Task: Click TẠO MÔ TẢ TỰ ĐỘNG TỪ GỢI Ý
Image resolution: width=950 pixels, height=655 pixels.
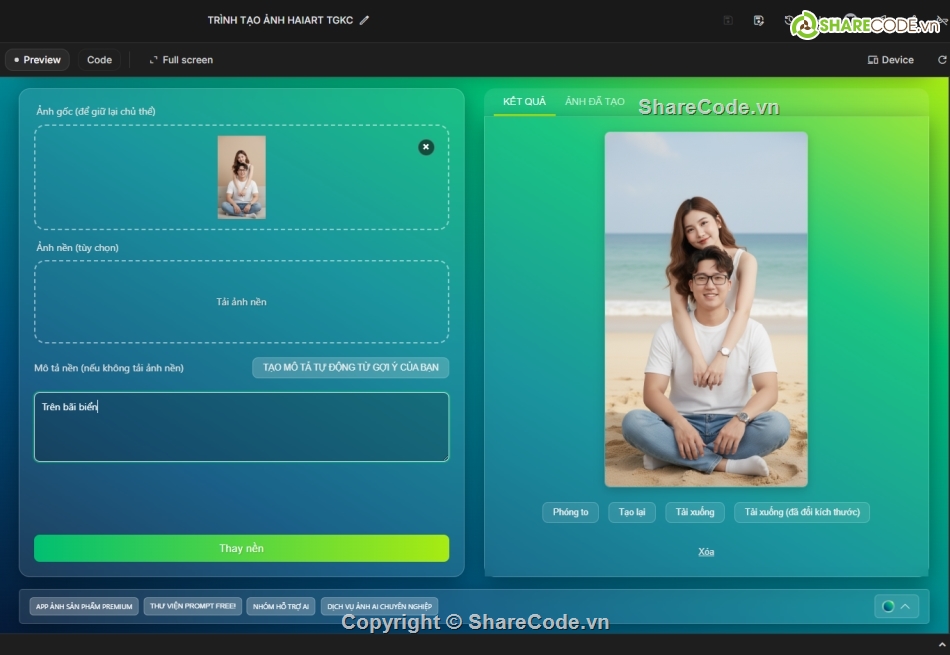Action: 350,367
